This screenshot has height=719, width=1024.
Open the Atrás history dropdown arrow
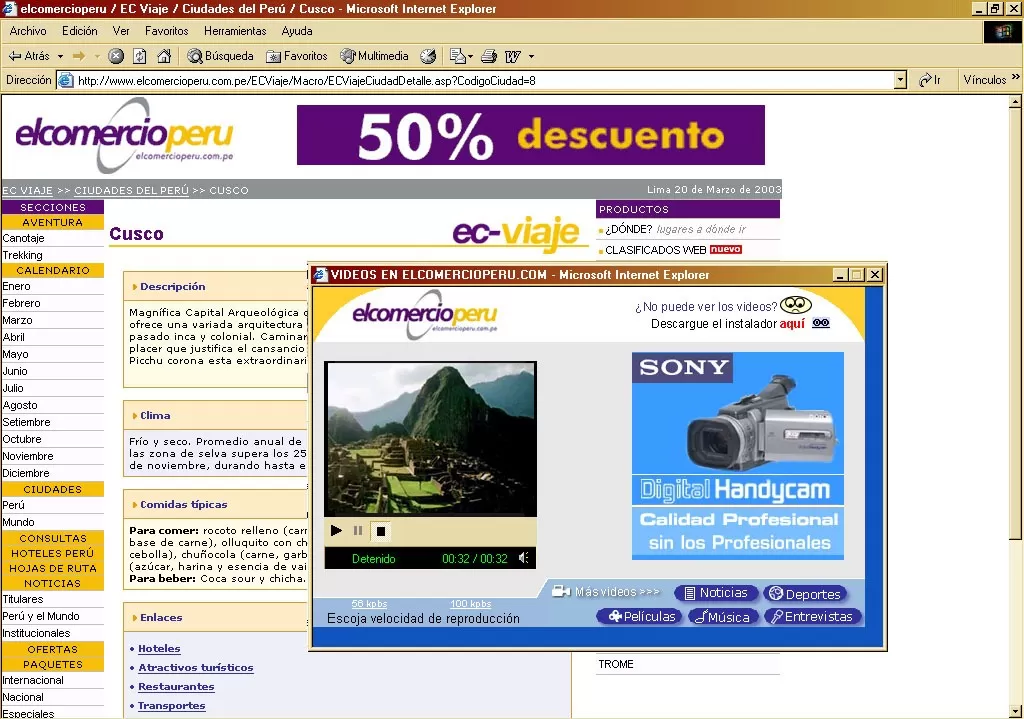click(60, 56)
